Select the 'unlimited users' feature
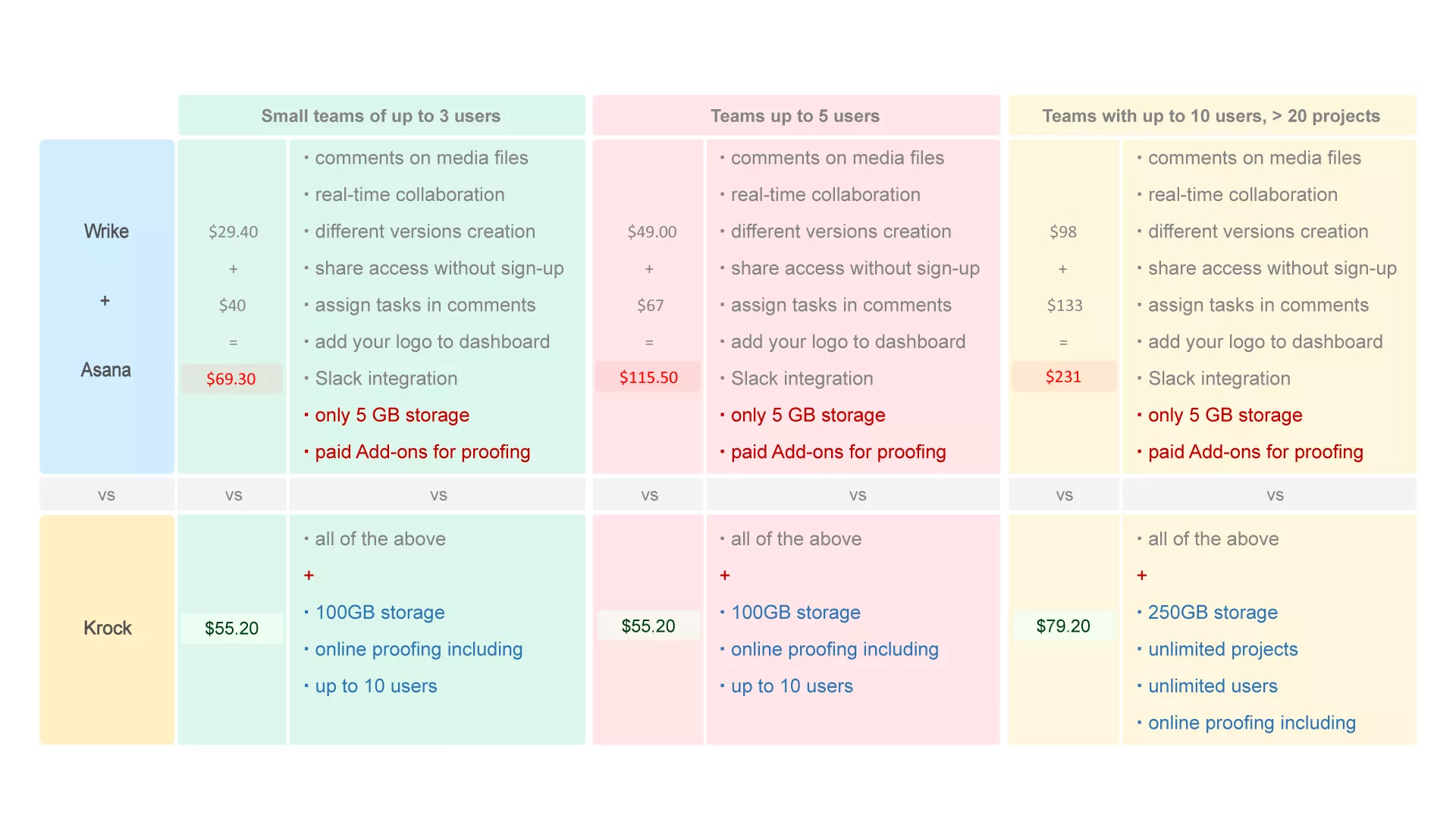The width and height of the screenshot is (1456, 819). click(x=1213, y=686)
